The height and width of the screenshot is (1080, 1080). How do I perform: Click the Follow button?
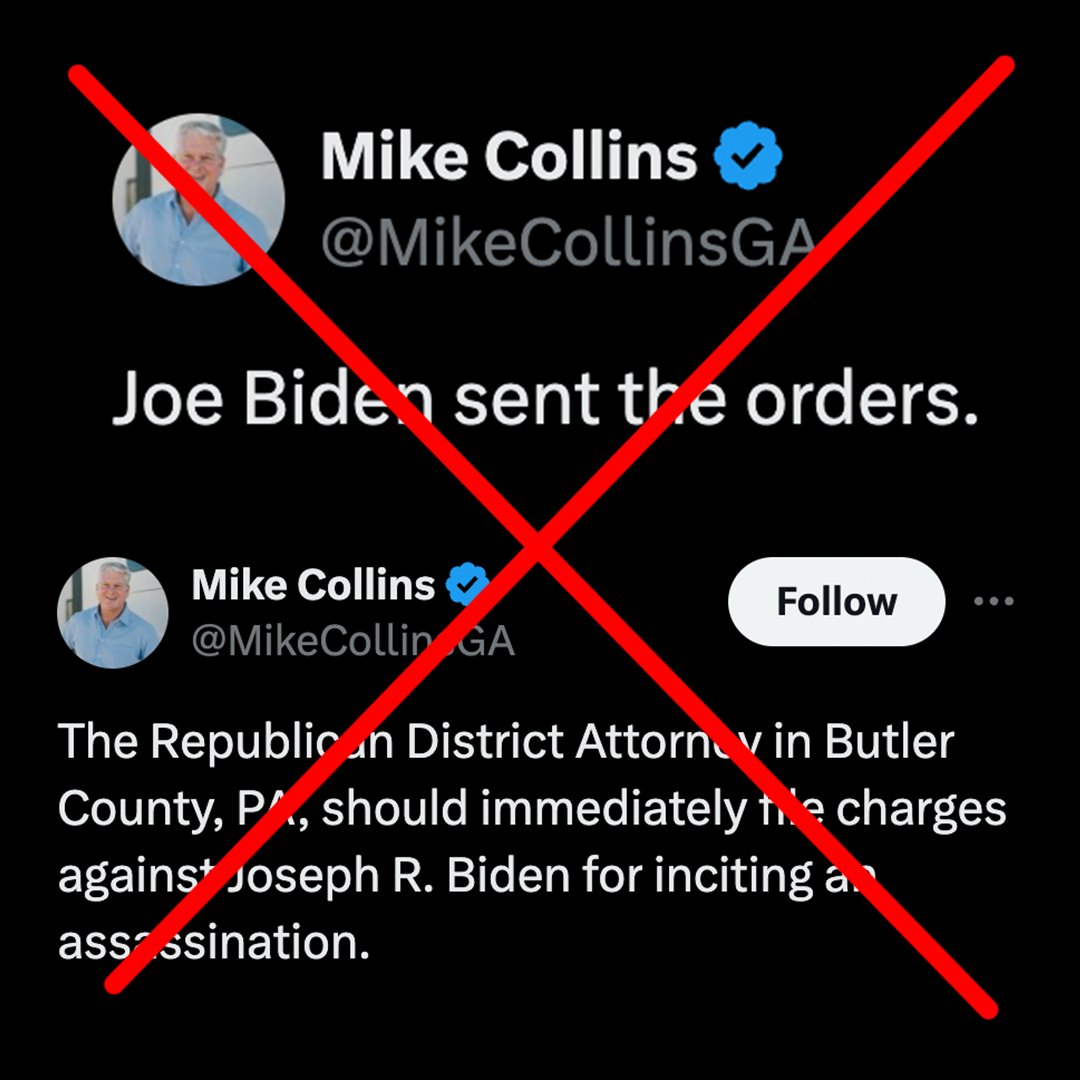836,601
